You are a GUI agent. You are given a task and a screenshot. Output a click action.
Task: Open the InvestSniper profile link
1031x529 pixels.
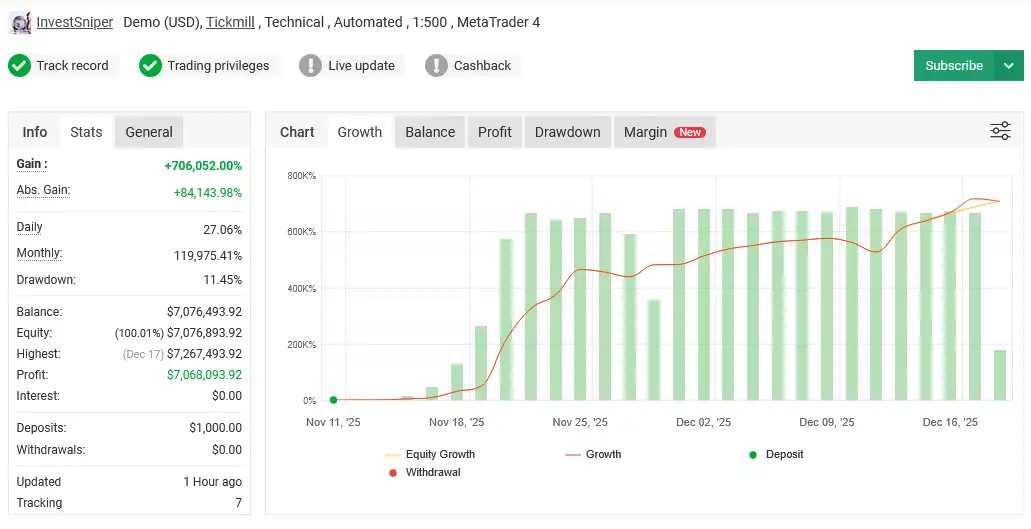75,22
